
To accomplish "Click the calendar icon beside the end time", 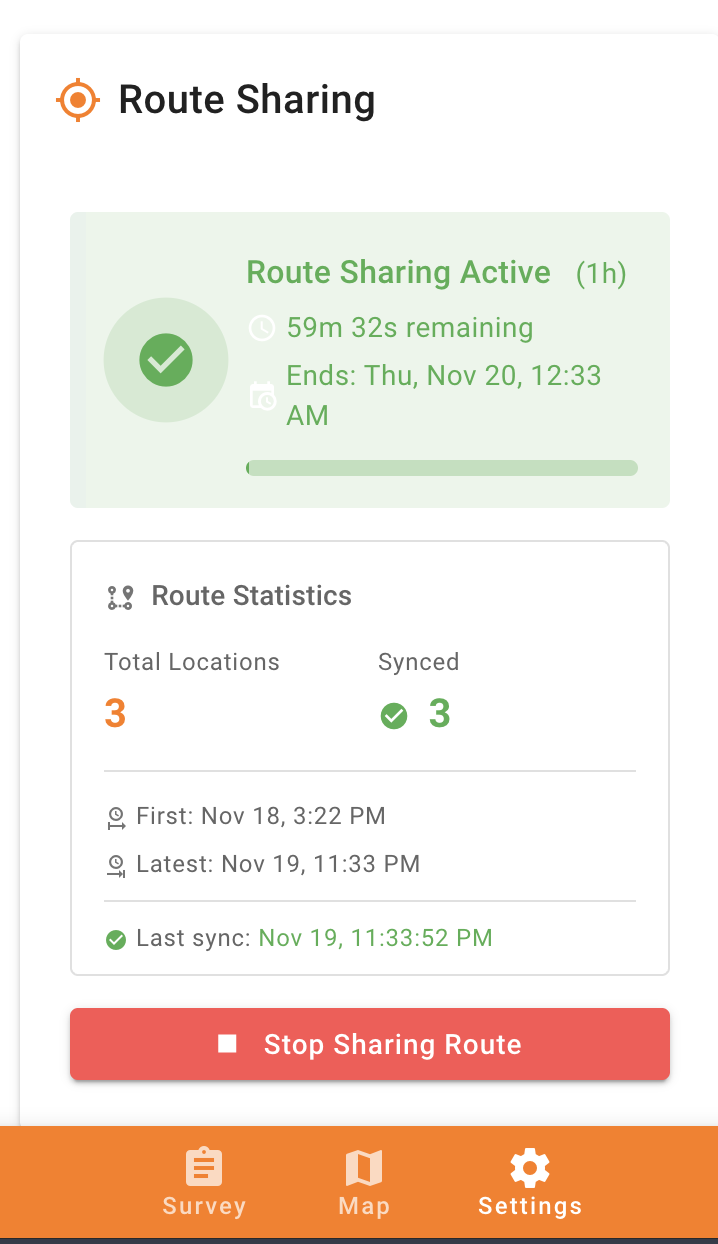I will coord(262,395).
